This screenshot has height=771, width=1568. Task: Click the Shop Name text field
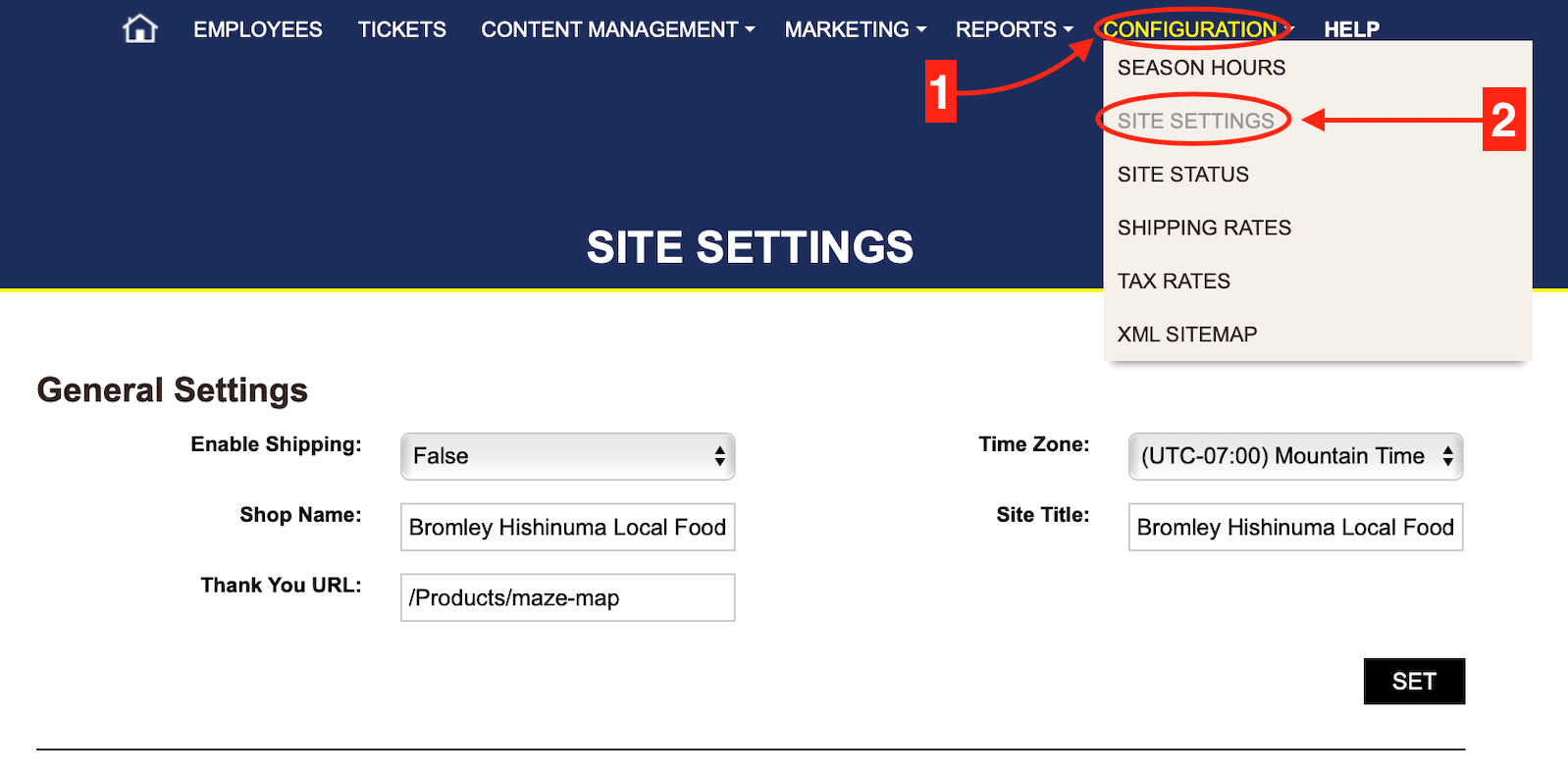coord(567,527)
